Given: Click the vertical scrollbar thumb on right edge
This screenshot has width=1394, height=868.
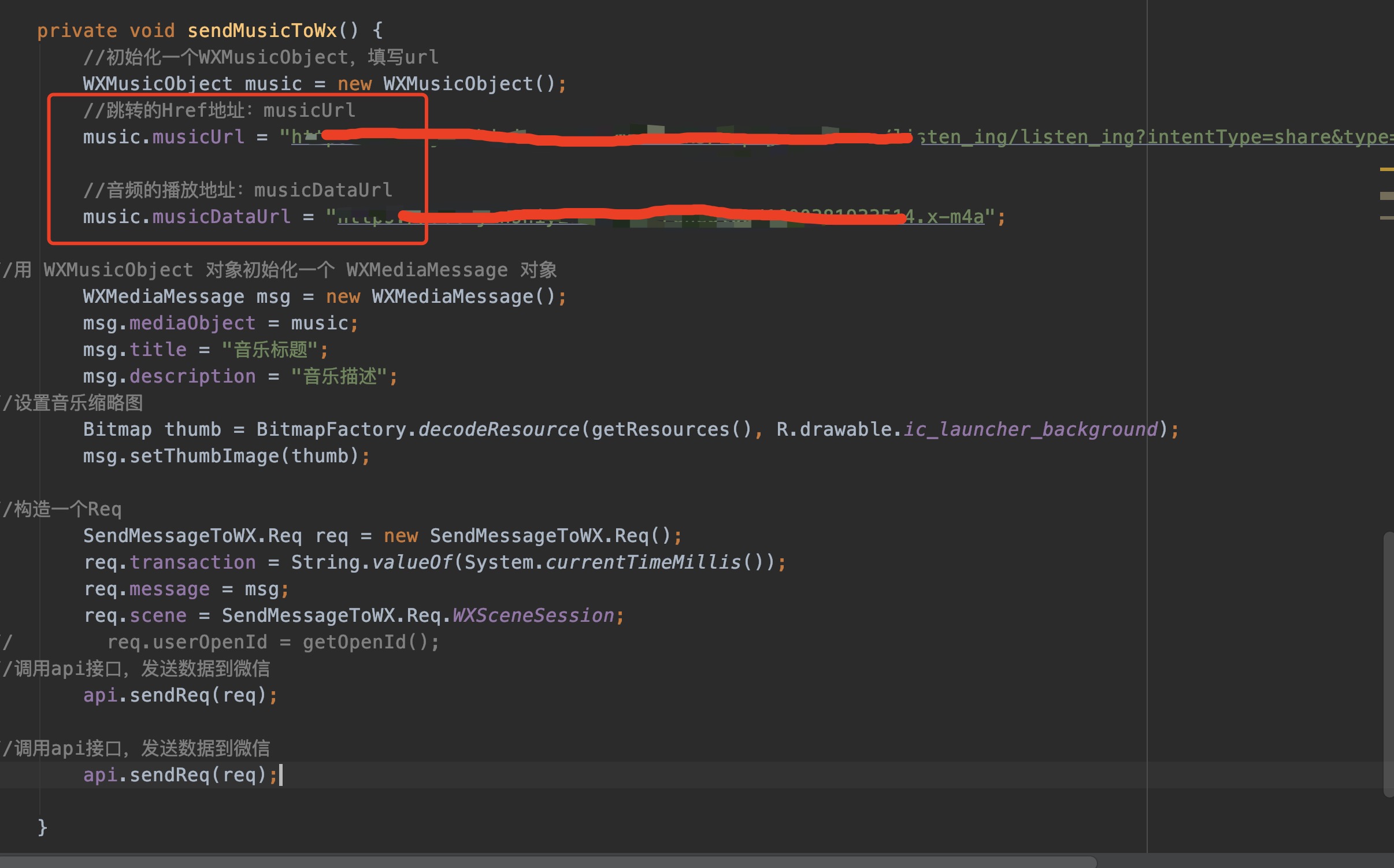Looking at the screenshot, I should [1388, 665].
